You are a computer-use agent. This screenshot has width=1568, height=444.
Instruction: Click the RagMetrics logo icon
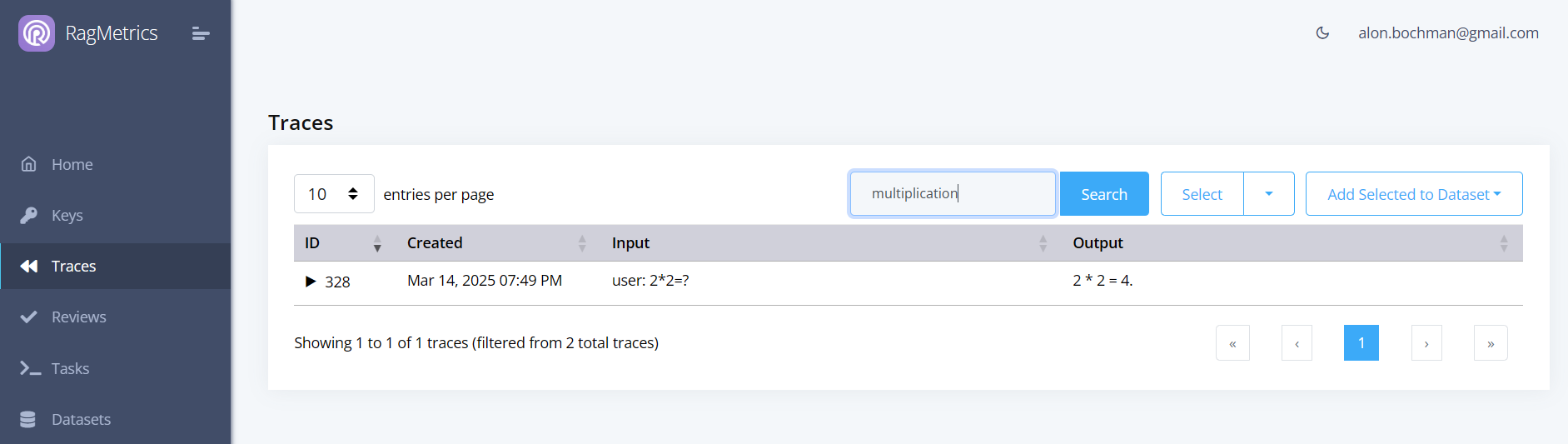pos(37,33)
